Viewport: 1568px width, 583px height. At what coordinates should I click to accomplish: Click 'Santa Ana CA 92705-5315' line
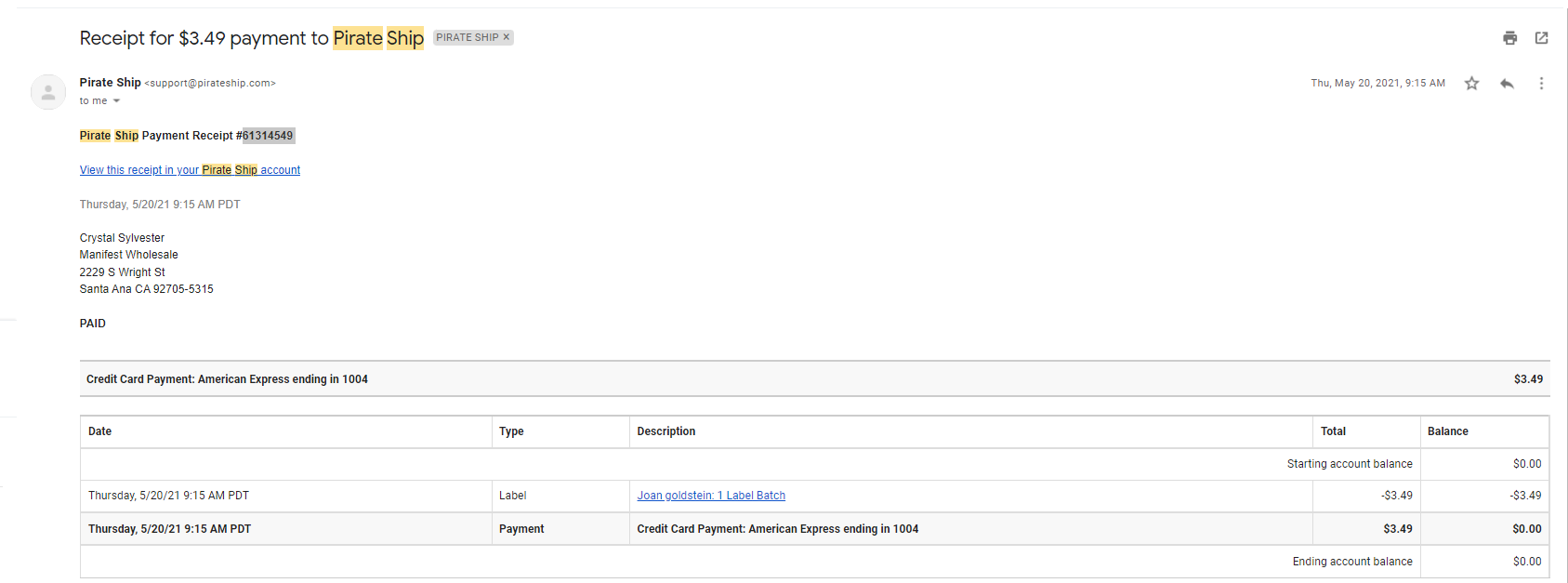(147, 289)
